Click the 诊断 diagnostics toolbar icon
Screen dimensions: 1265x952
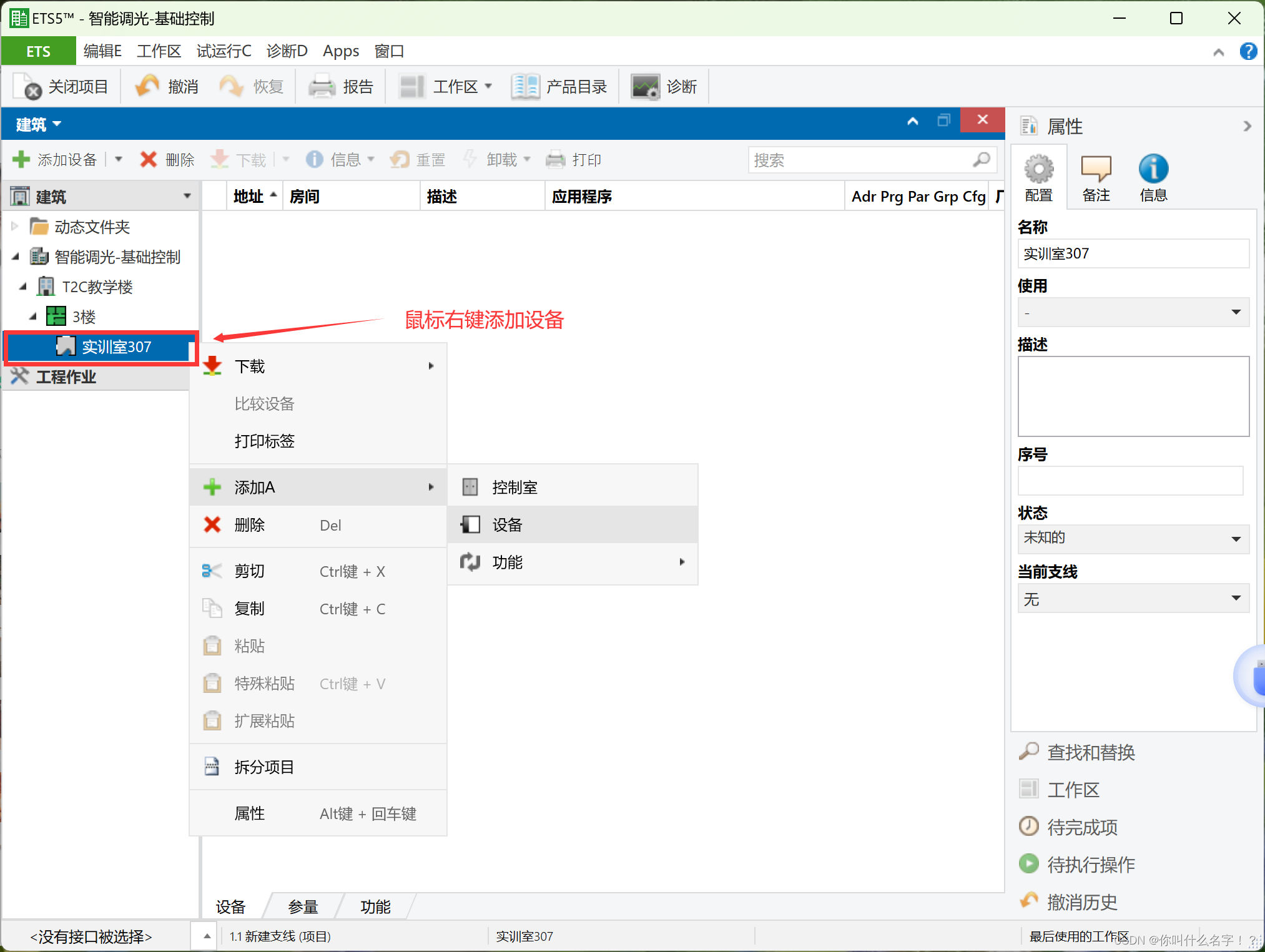pos(645,87)
